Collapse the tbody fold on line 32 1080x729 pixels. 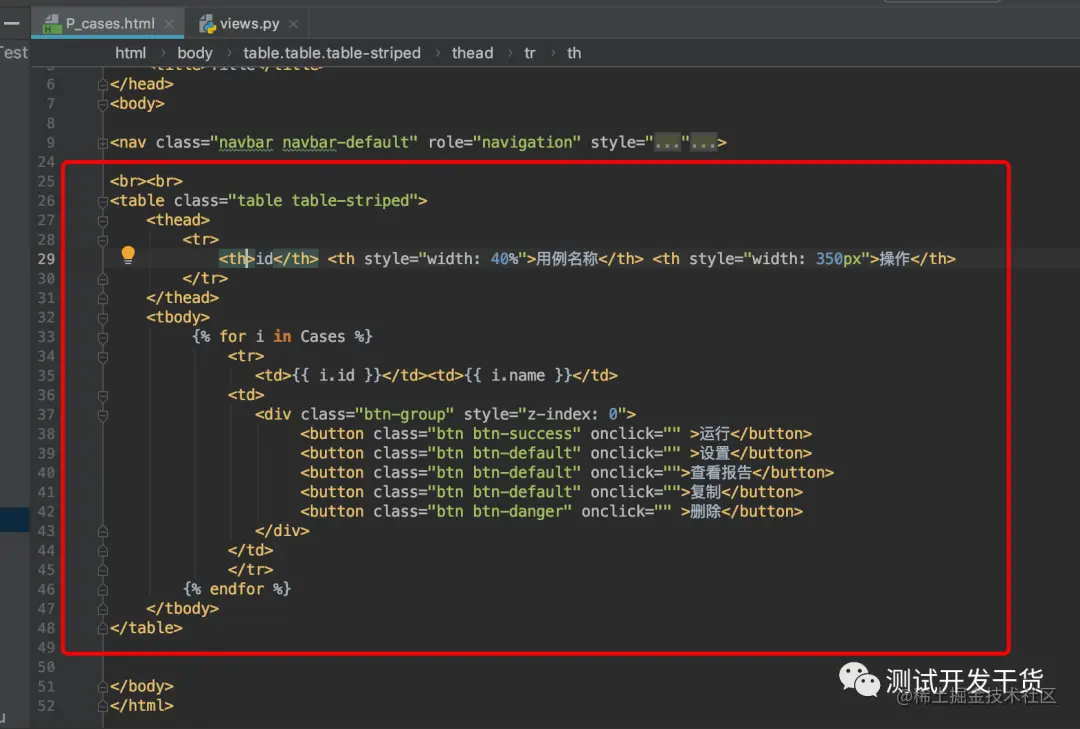(x=103, y=318)
